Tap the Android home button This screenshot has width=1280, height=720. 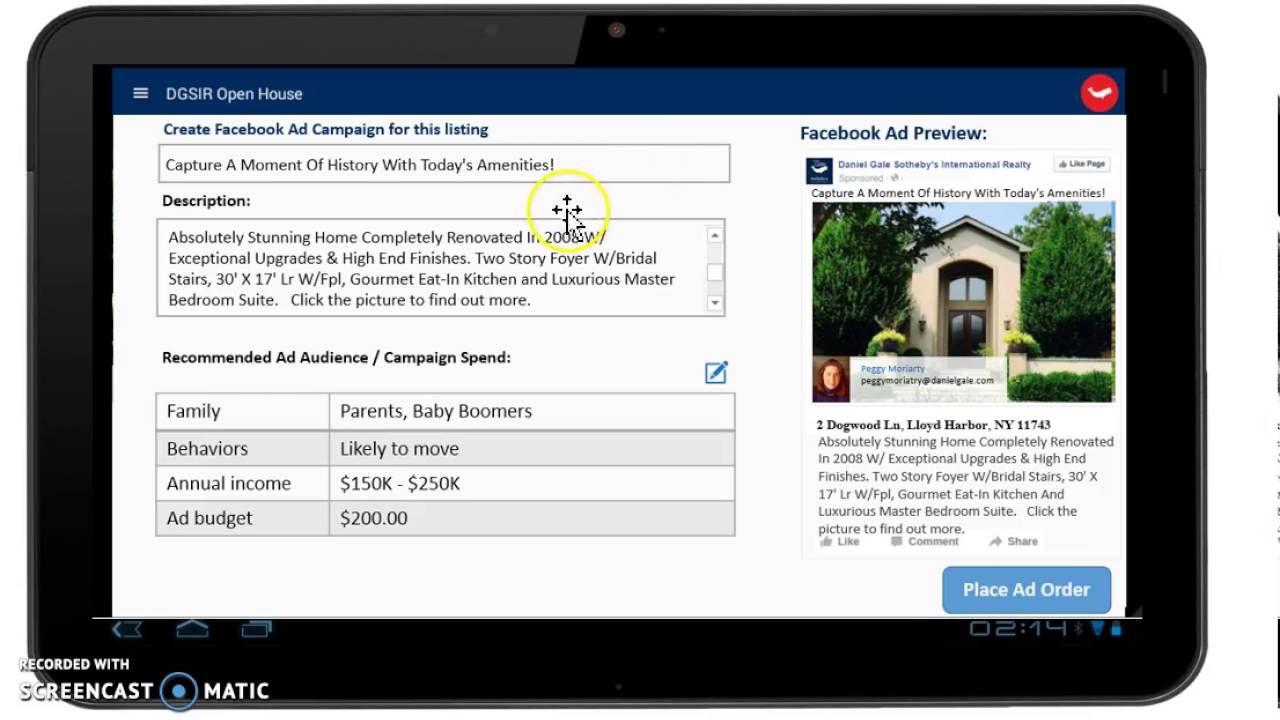(192, 629)
